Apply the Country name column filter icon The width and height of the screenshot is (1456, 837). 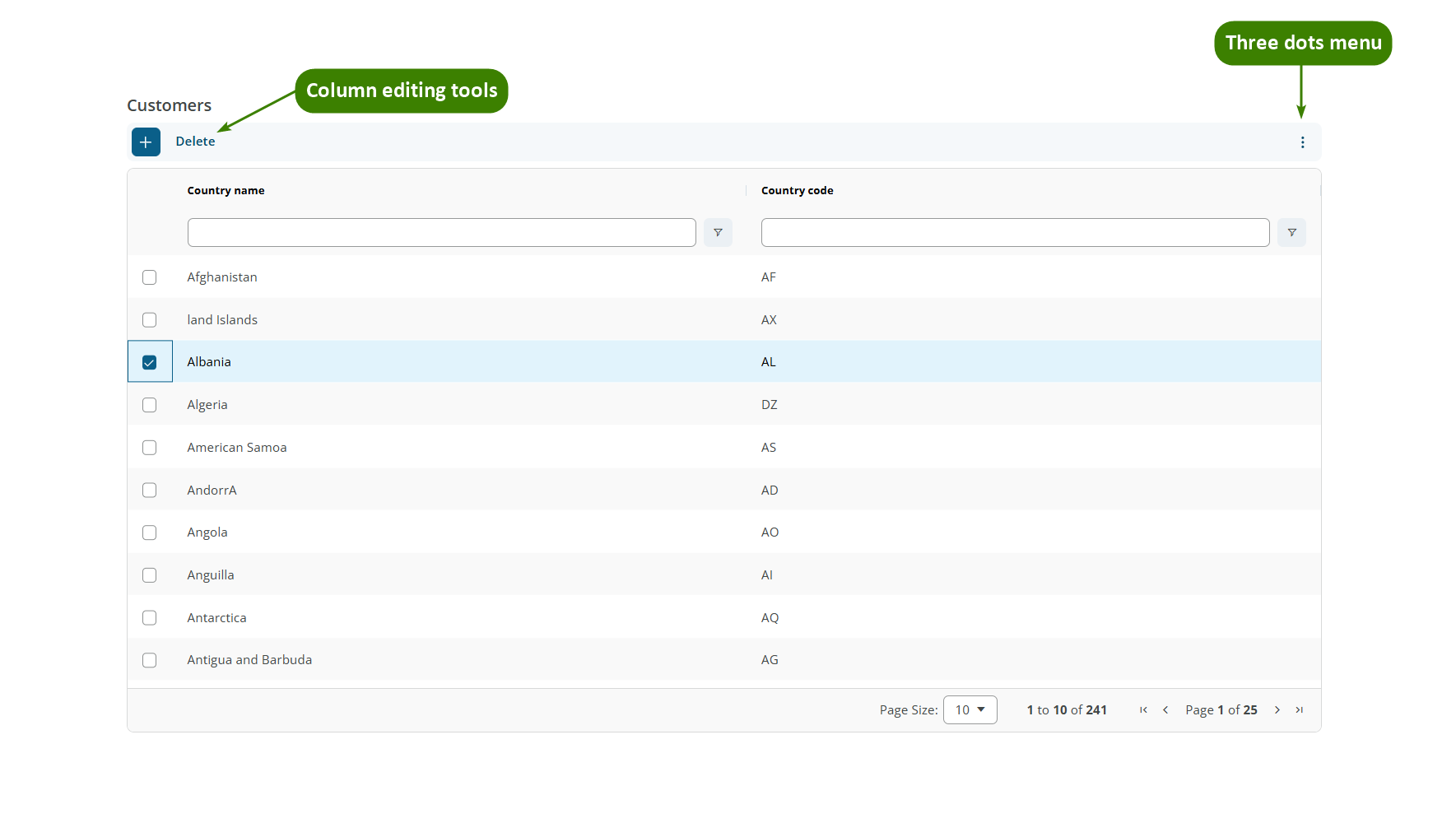[717, 232]
